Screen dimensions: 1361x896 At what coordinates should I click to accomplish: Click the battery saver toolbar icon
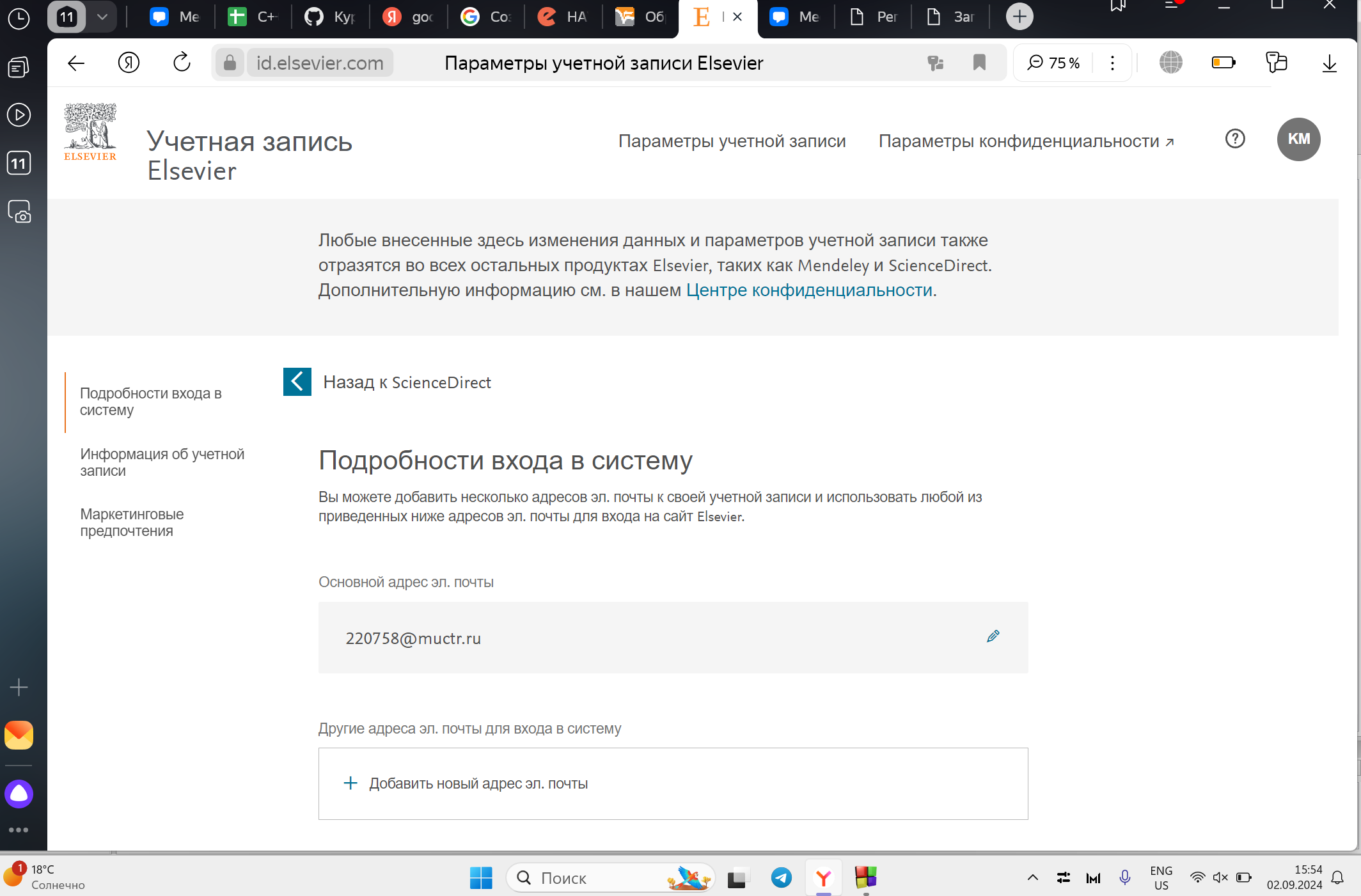1223,63
